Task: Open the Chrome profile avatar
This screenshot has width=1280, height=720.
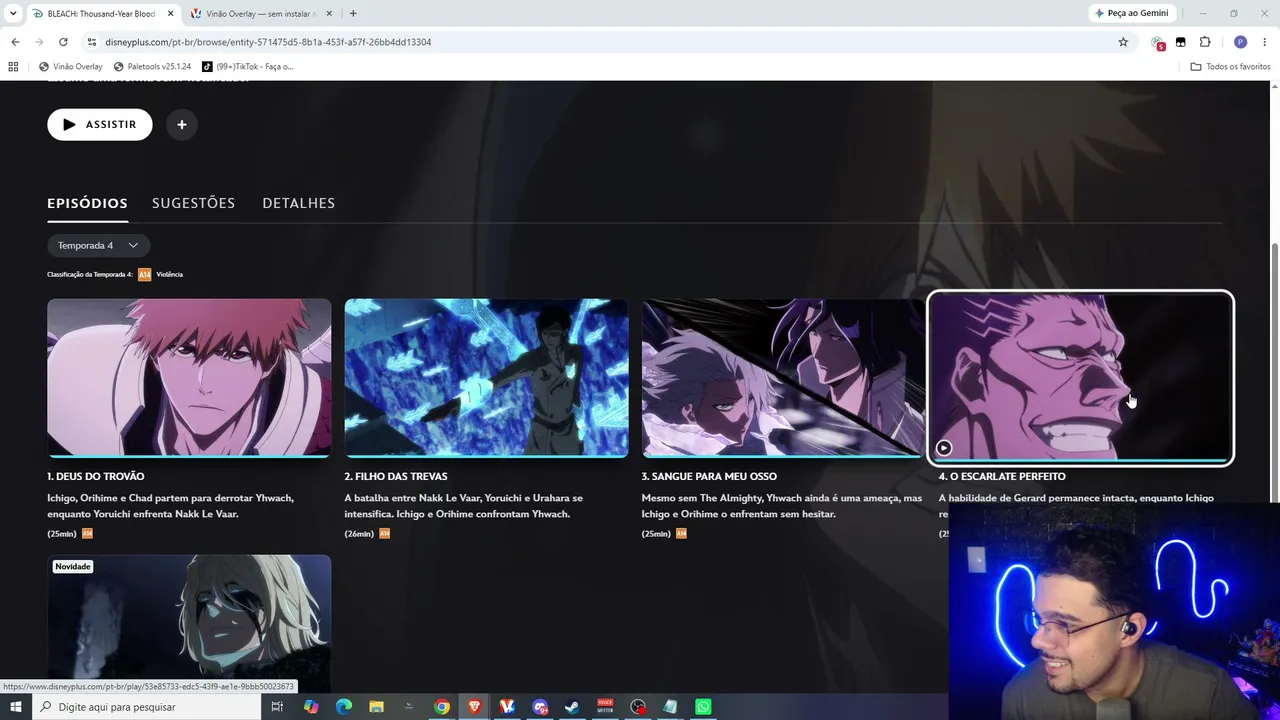Action: 1241,42
